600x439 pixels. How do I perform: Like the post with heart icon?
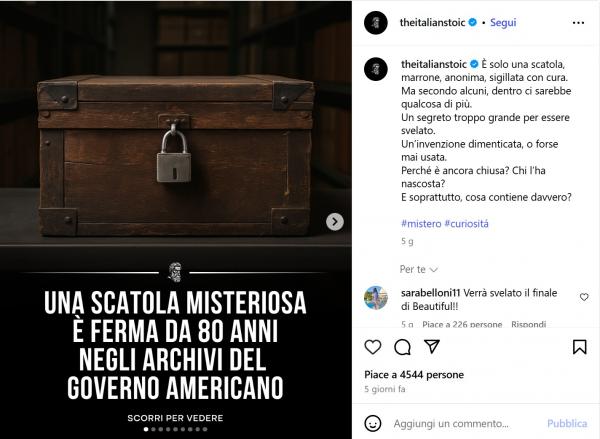tap(373, 347)
